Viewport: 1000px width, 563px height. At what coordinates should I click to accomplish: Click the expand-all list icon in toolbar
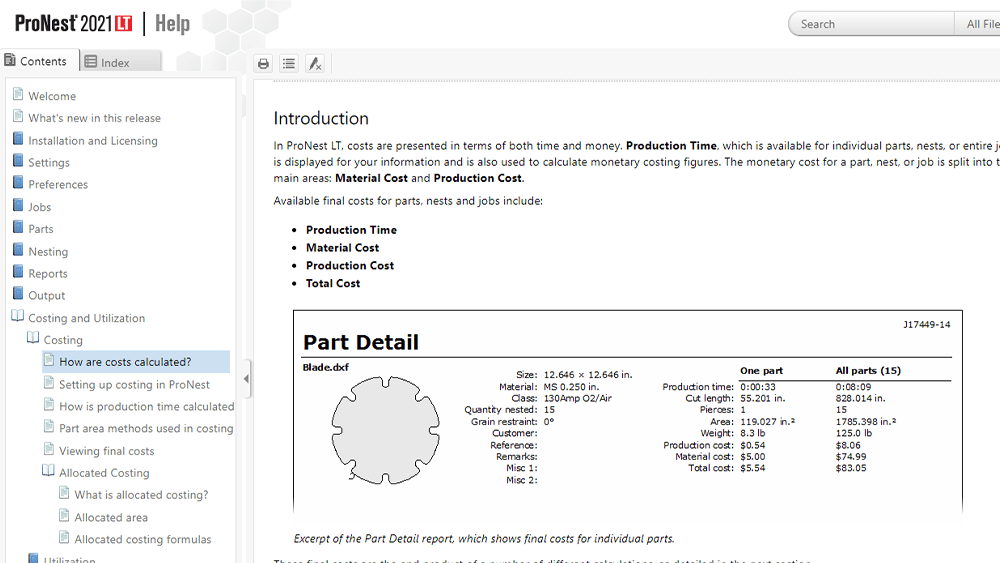click(289, 64)
